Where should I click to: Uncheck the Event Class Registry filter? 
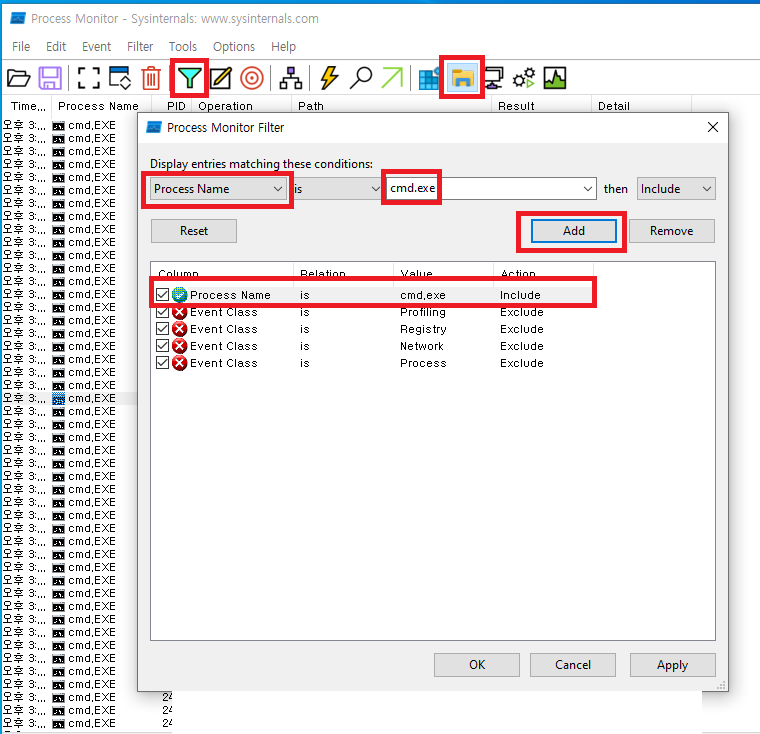coord(162,329)
